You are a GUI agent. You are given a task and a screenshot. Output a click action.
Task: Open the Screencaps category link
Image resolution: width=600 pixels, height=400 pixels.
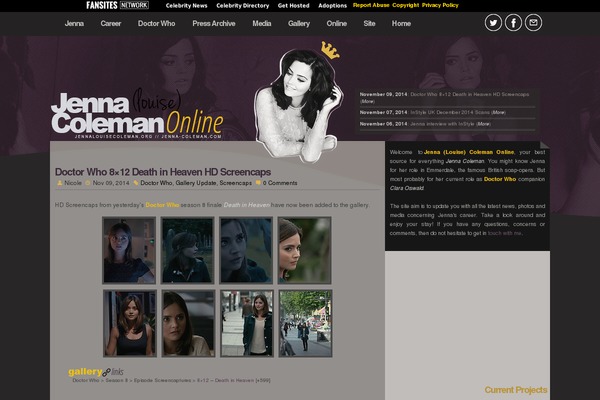(x=236, y=183)
